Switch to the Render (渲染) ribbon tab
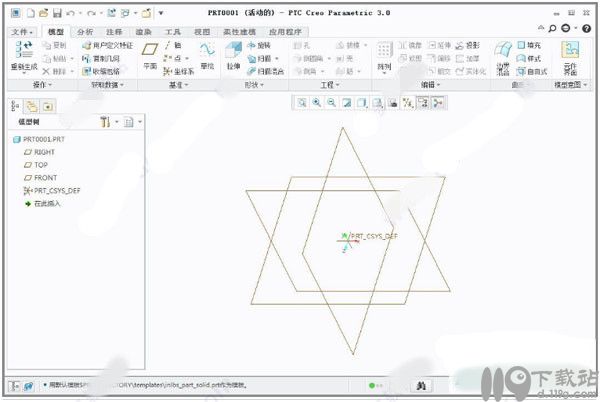Image resolution: width=600 pixels, height=402 pixels. point(143,32)
